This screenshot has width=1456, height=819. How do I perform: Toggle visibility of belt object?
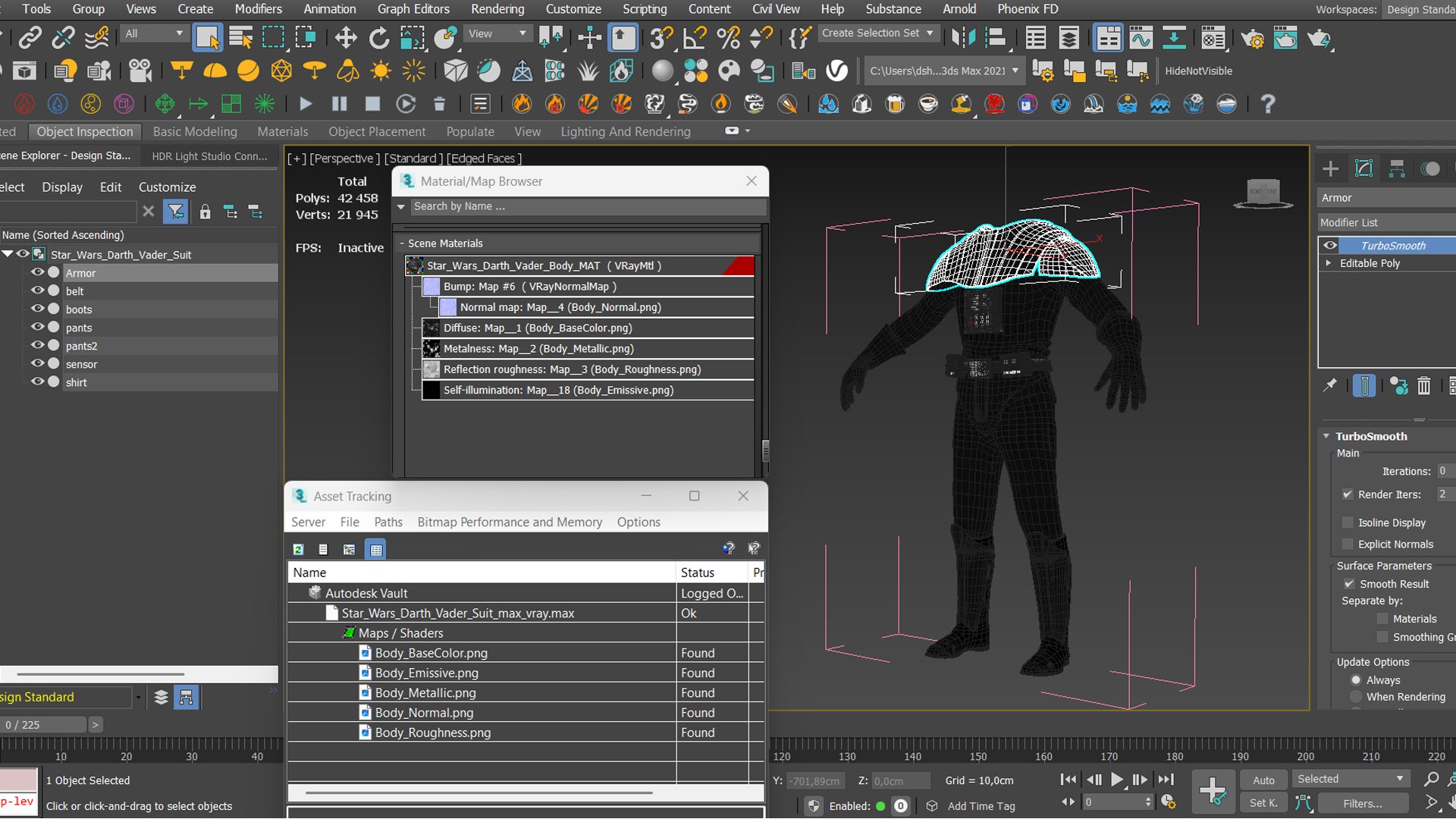(x=36, y=290)
